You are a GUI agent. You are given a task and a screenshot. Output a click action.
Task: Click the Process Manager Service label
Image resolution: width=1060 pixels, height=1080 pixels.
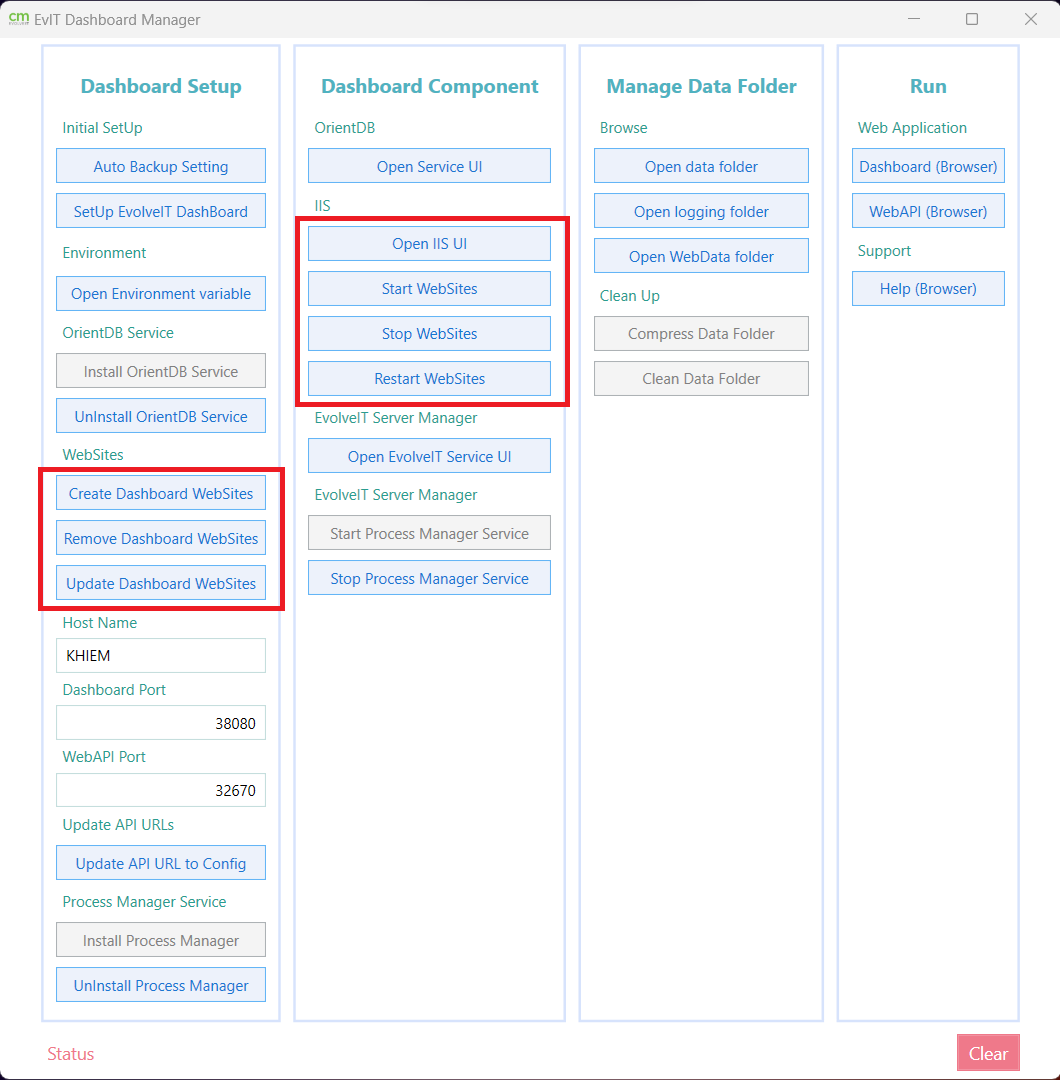point(144,902)
